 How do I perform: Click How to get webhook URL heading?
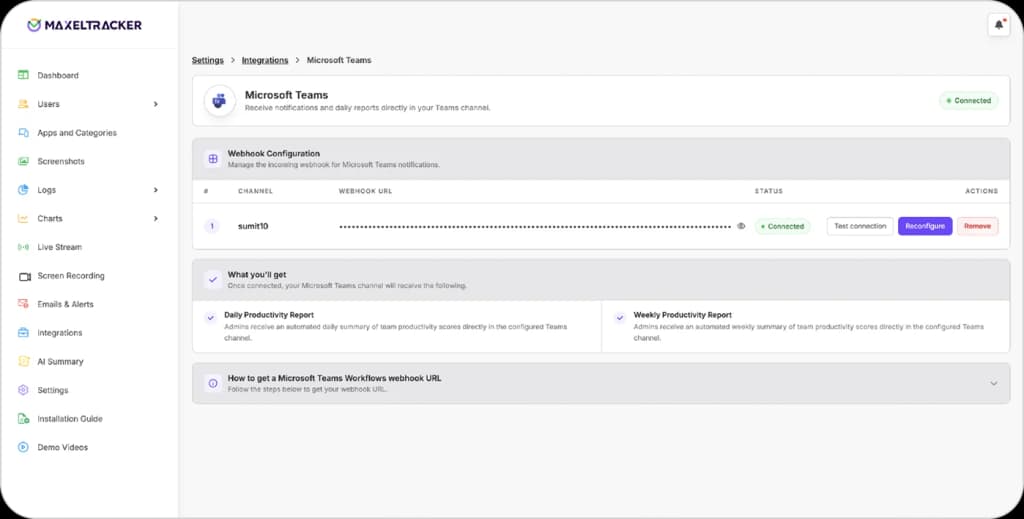click(334, 378)
